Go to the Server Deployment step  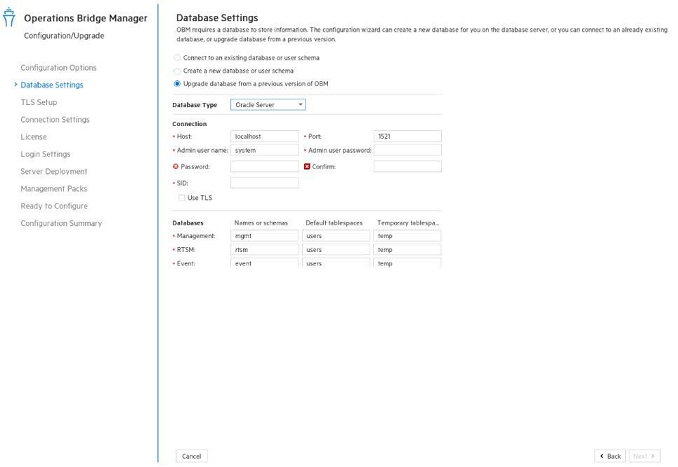point(54,171)
